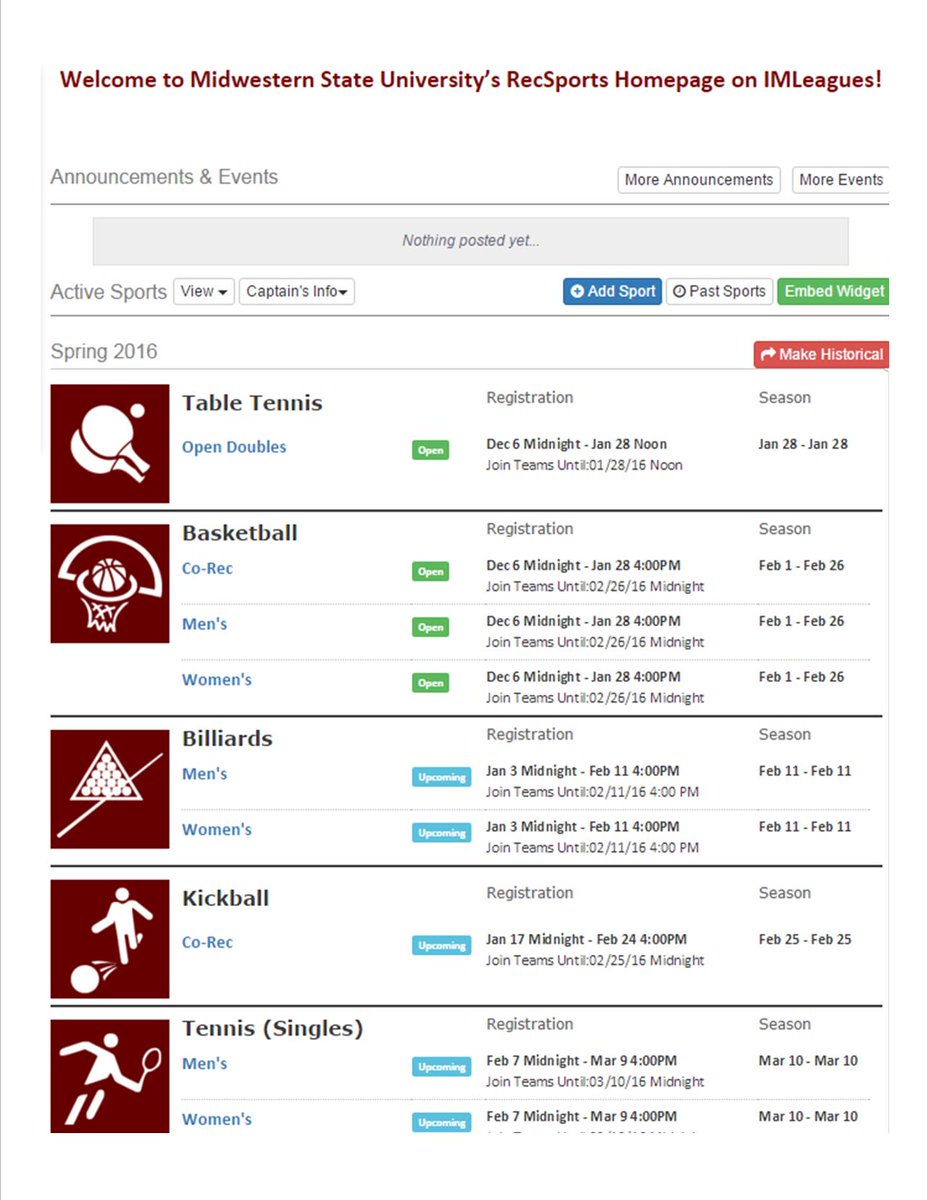927x1200 pixels.
Task: Click the Billiards rack icon
Action: pos(110,789)
